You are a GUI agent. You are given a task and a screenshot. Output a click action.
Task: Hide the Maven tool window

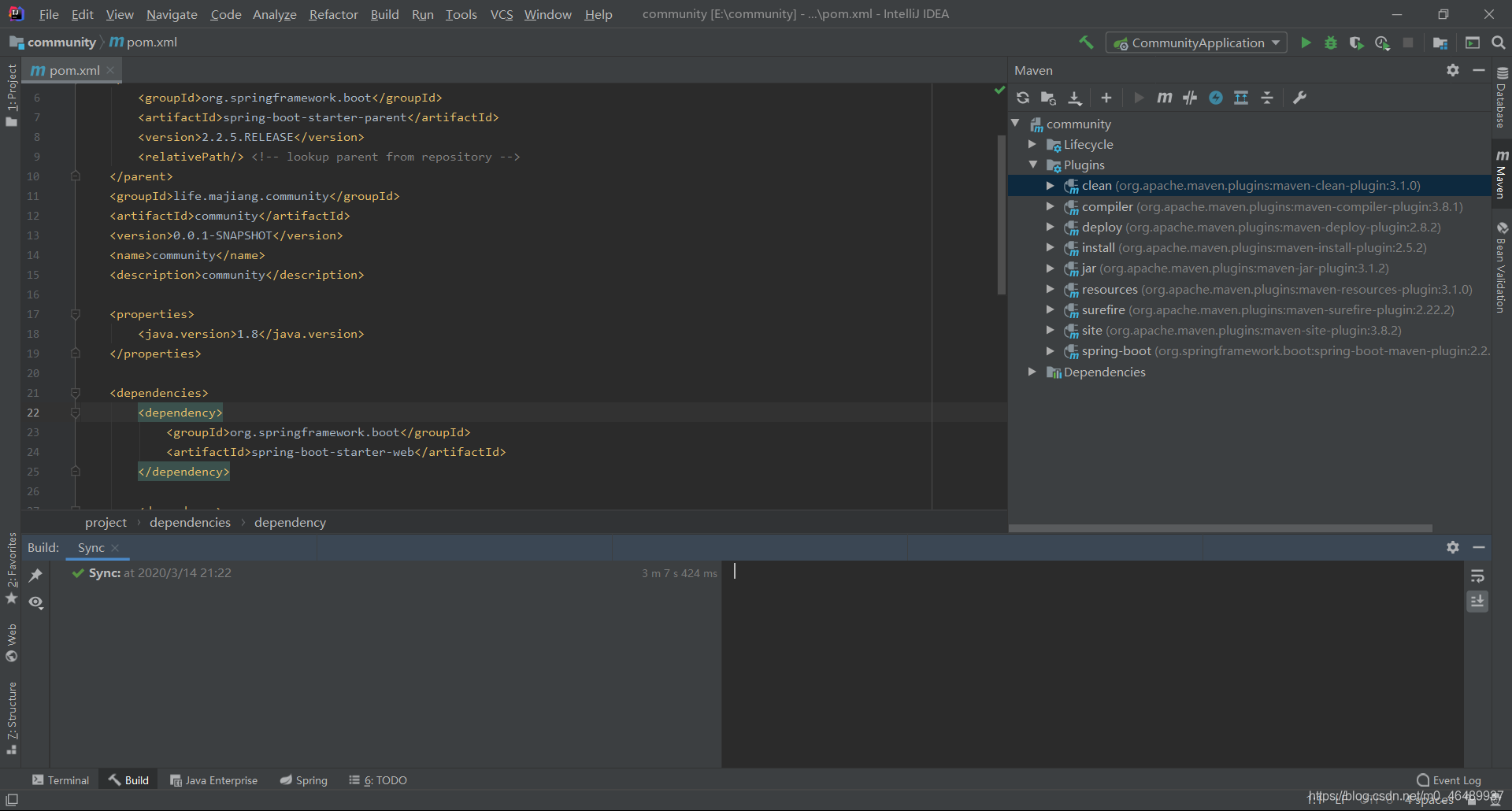1479,70
